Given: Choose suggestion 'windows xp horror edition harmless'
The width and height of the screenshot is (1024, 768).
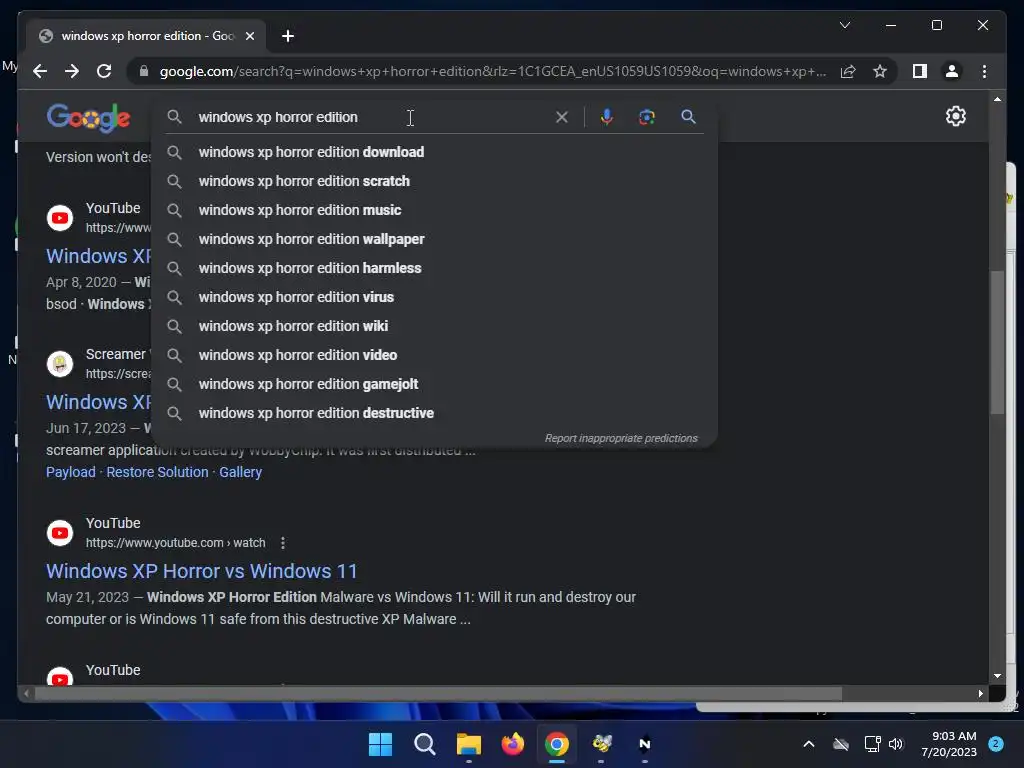Looking at the screenshot, I should coord(434,268).
